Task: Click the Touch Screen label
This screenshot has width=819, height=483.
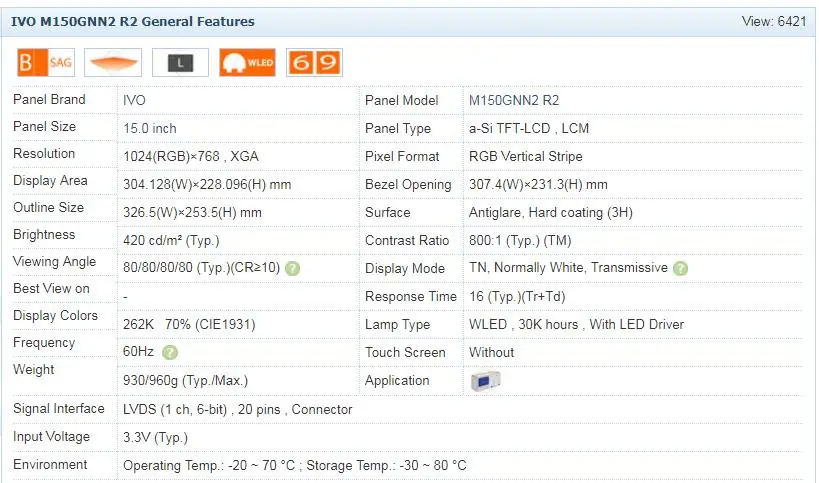Action: pyautogui.click(x=405, y=353)
